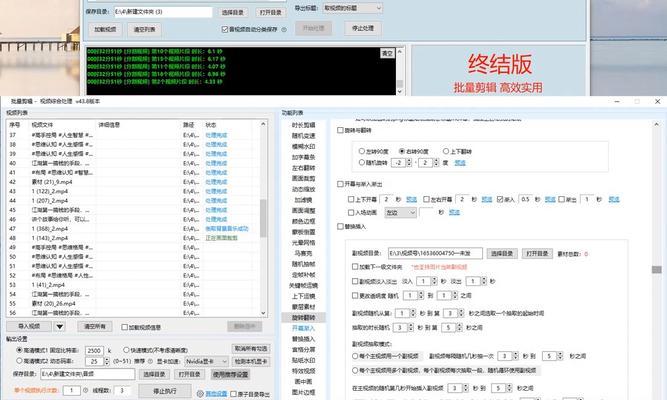The image size is (667, 400).
Task: Select the 左转90度 rotation option
Action: [362, 150]
